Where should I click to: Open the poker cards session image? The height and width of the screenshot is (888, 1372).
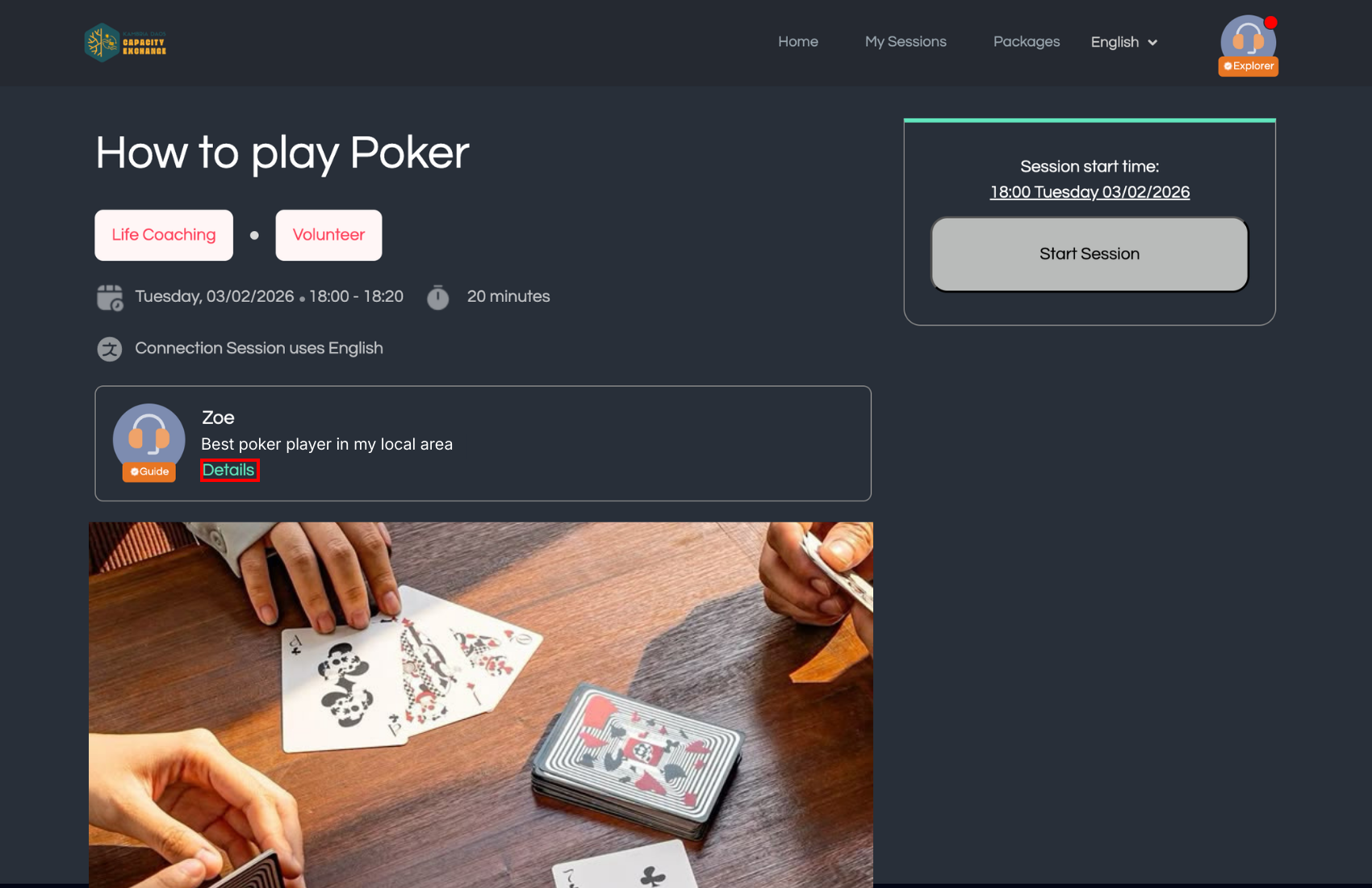pyautogui.click(x=481, y=704)
